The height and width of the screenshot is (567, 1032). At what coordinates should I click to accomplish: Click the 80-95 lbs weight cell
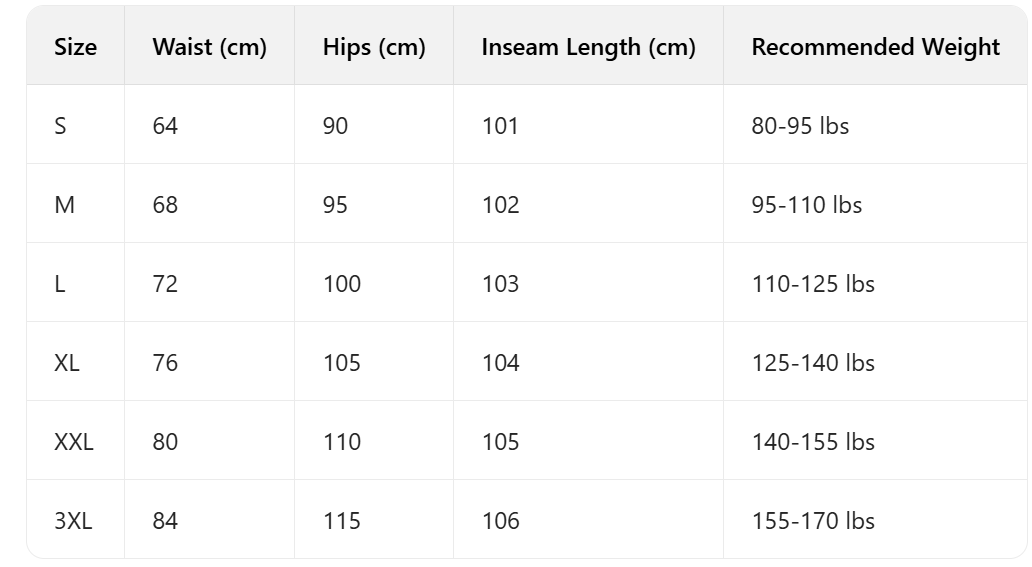(800, 126)
